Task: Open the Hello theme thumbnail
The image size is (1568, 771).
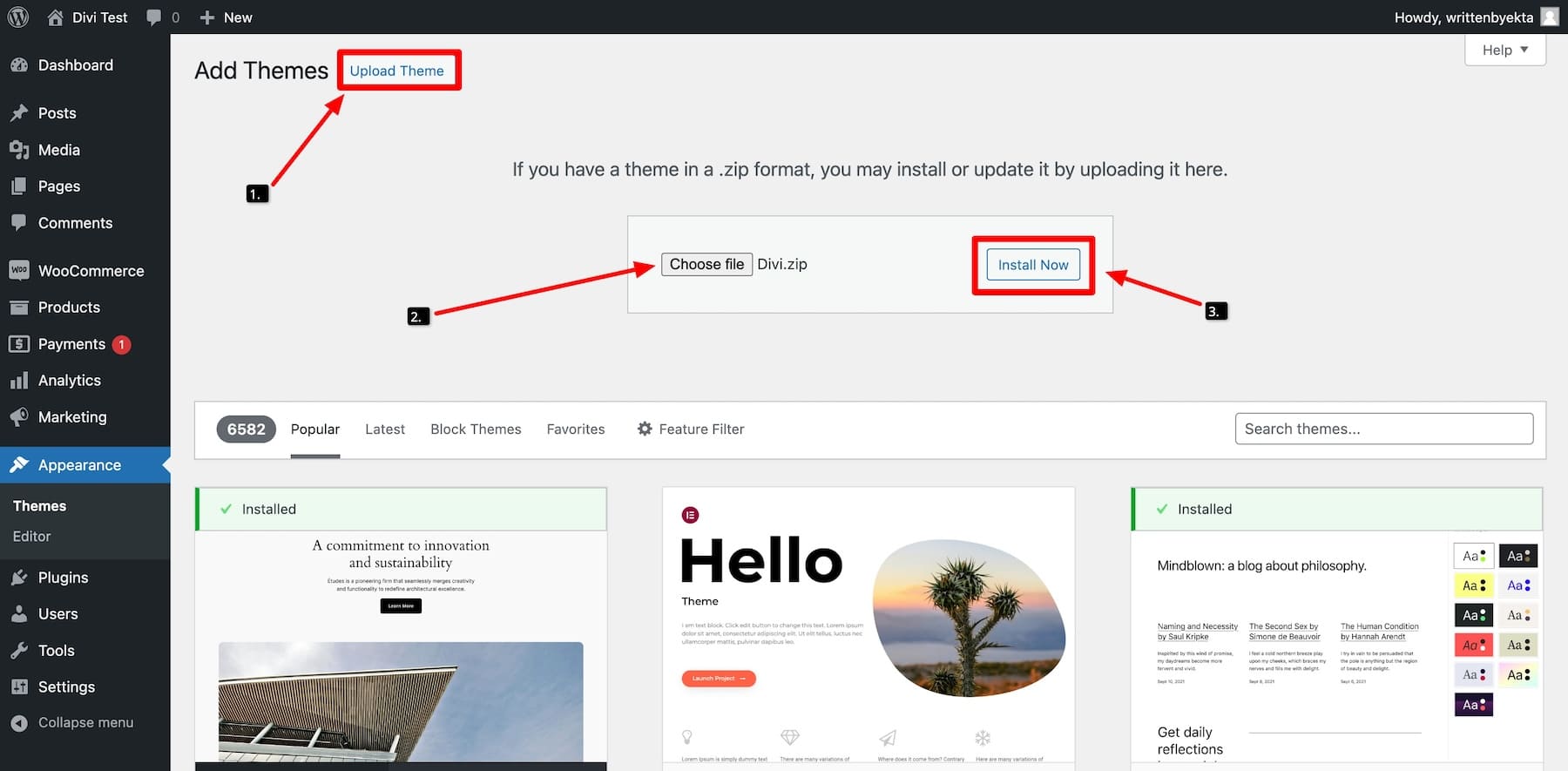Action: [868, 627]
